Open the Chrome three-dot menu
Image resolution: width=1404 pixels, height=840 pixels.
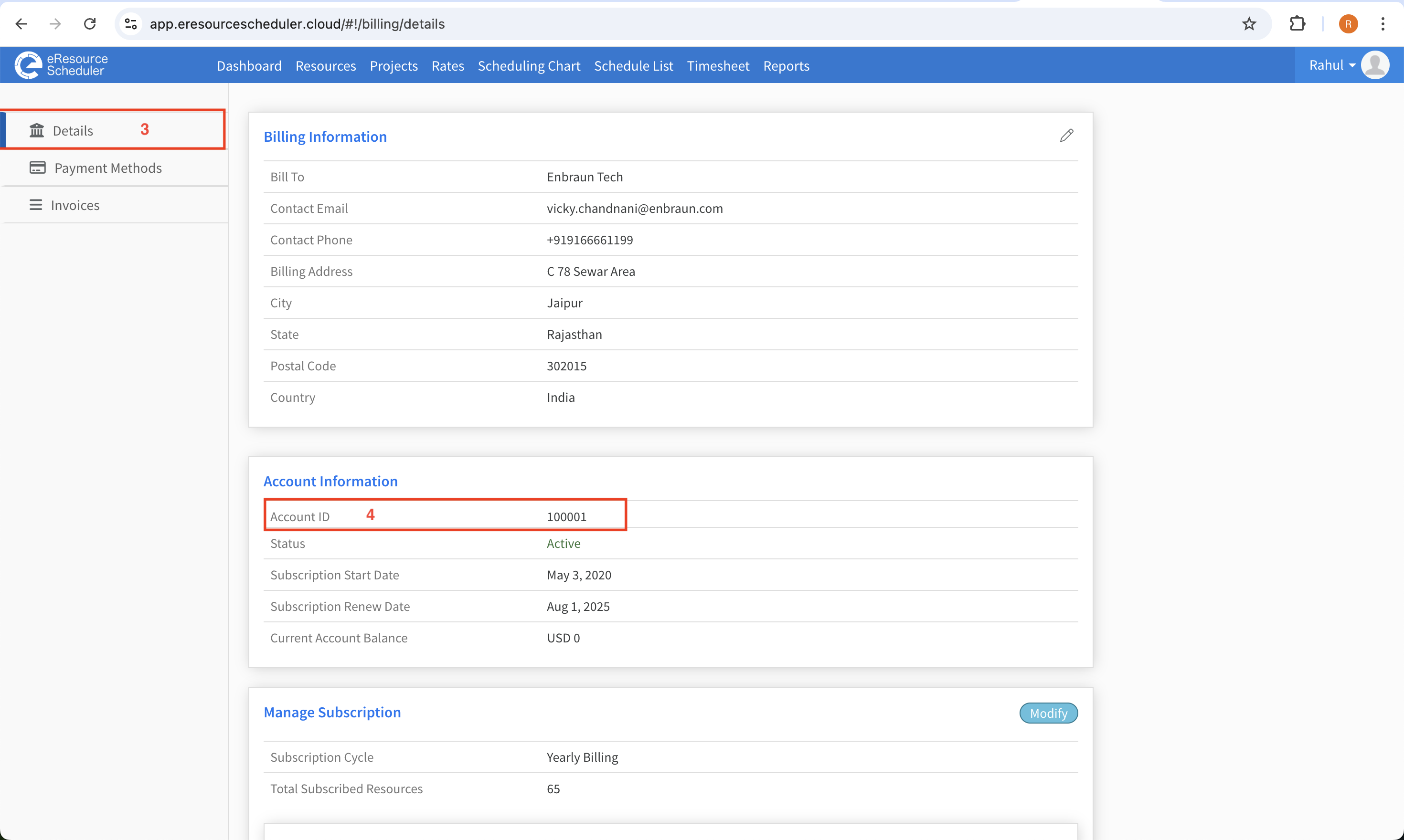coord(1383,24)
